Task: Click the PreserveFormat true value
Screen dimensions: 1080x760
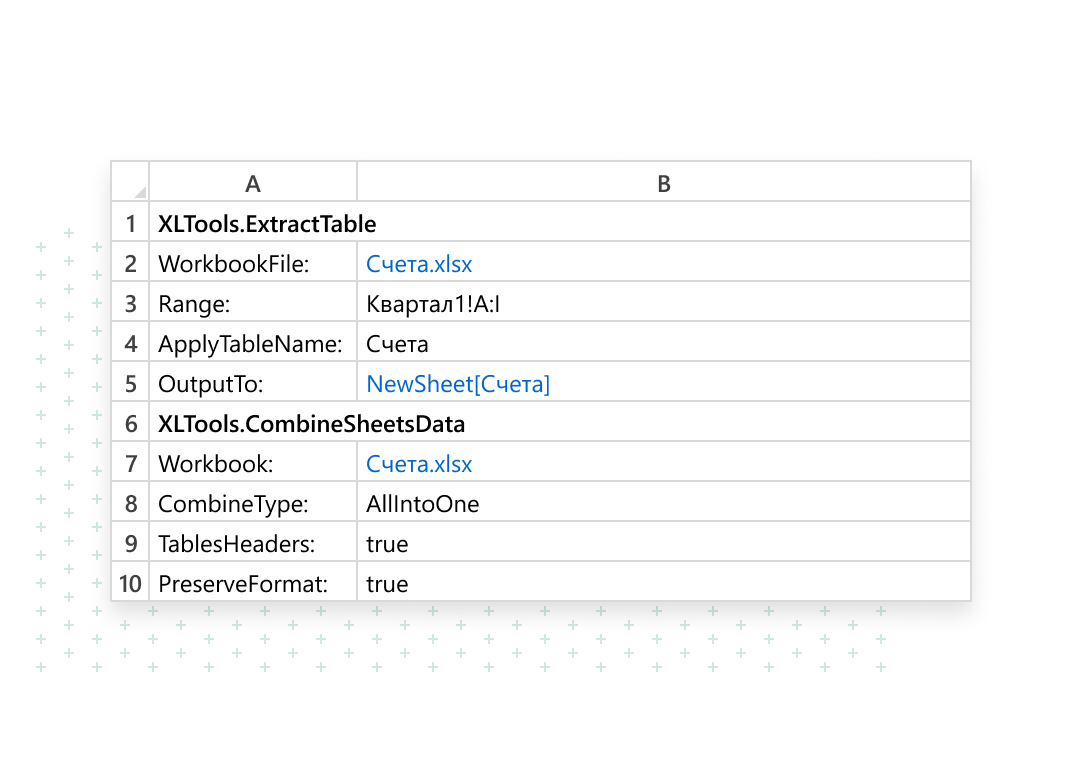Action: pyautogui.click(x=387, y=584)
